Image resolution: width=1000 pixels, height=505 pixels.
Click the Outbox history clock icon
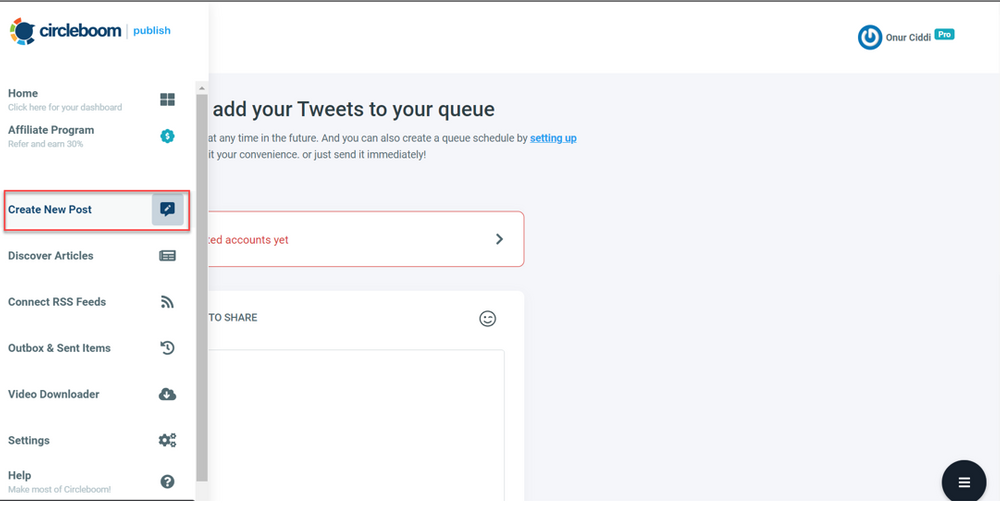(x=167, y=348)
